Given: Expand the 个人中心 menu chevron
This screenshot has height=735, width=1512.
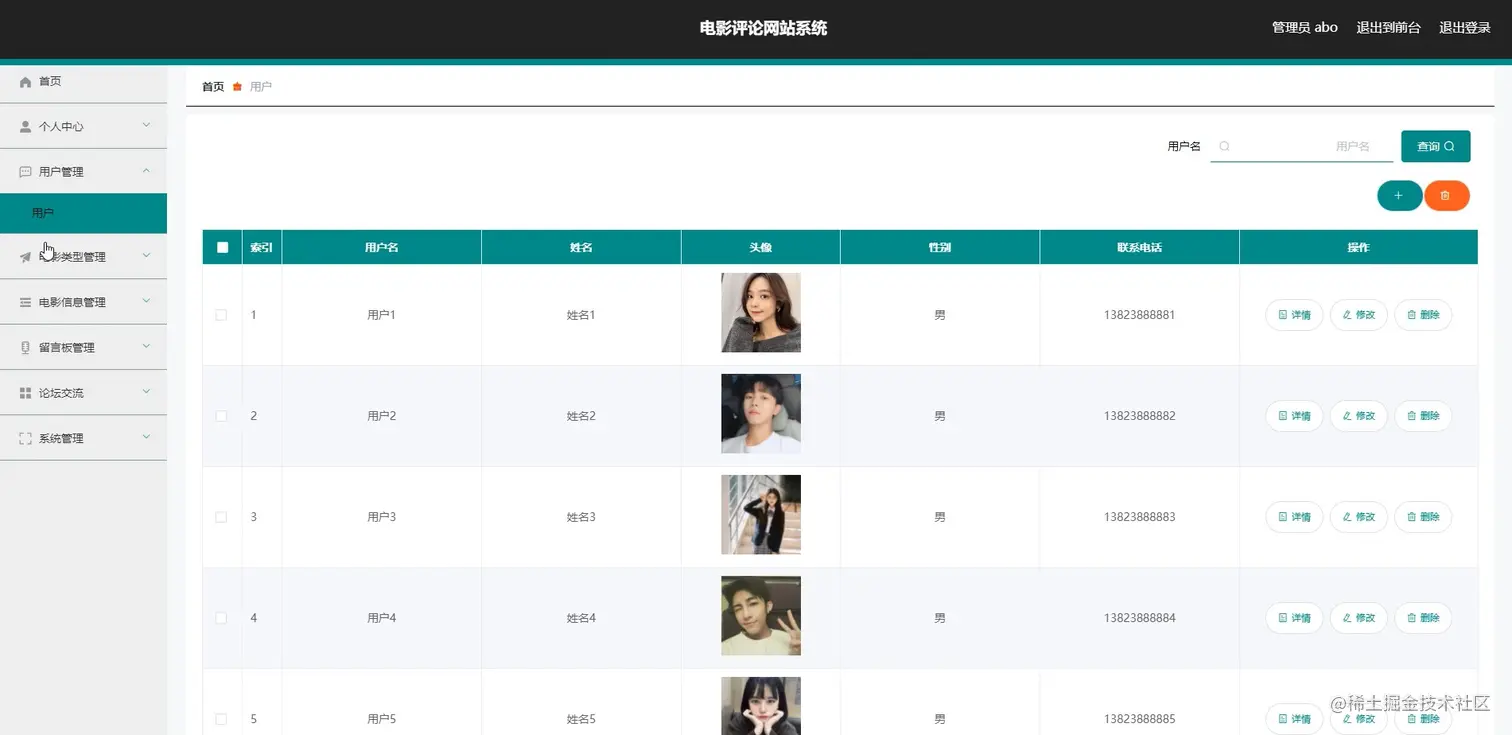Looking at the screenshot, I should [147, 126].
